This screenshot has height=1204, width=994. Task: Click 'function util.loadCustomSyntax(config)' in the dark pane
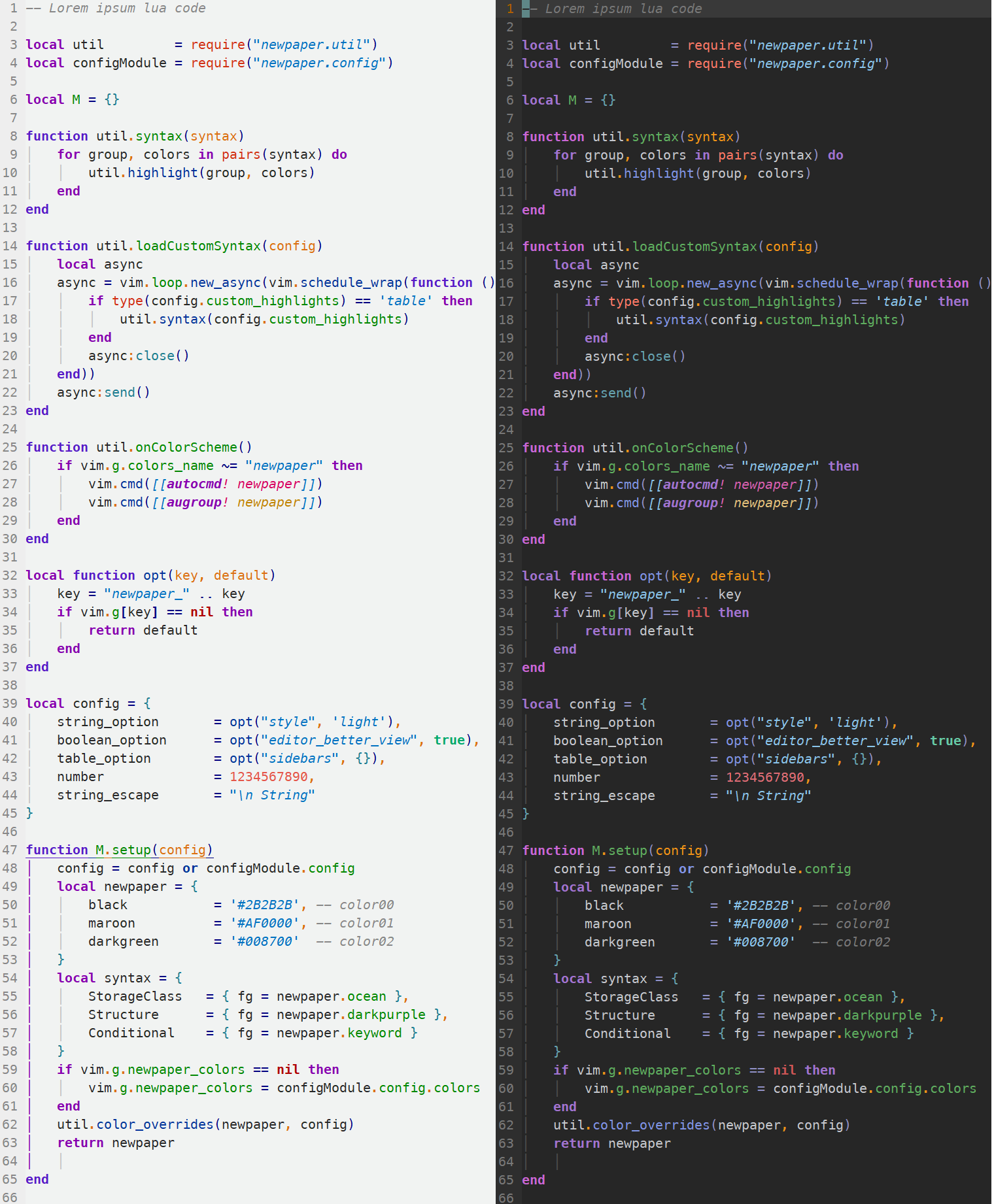[x=670, y=246]
